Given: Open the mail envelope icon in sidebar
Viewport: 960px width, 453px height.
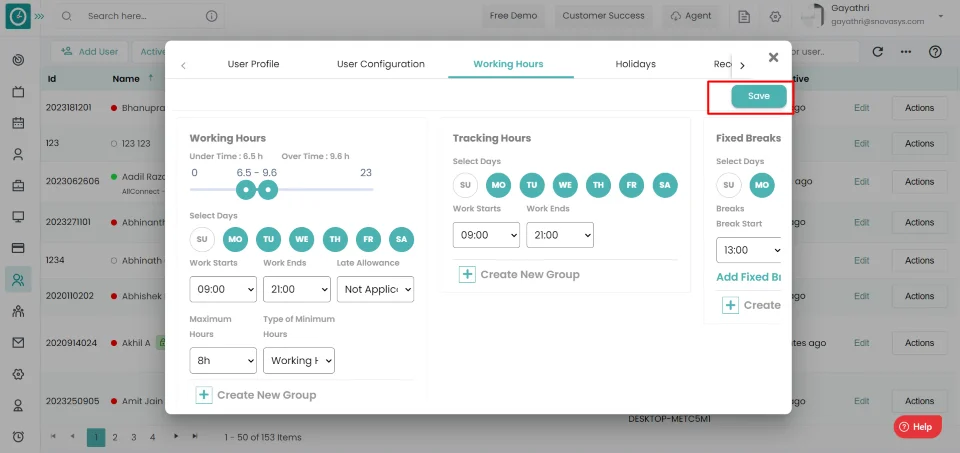Looking at the screenshot, I should 18,343.
